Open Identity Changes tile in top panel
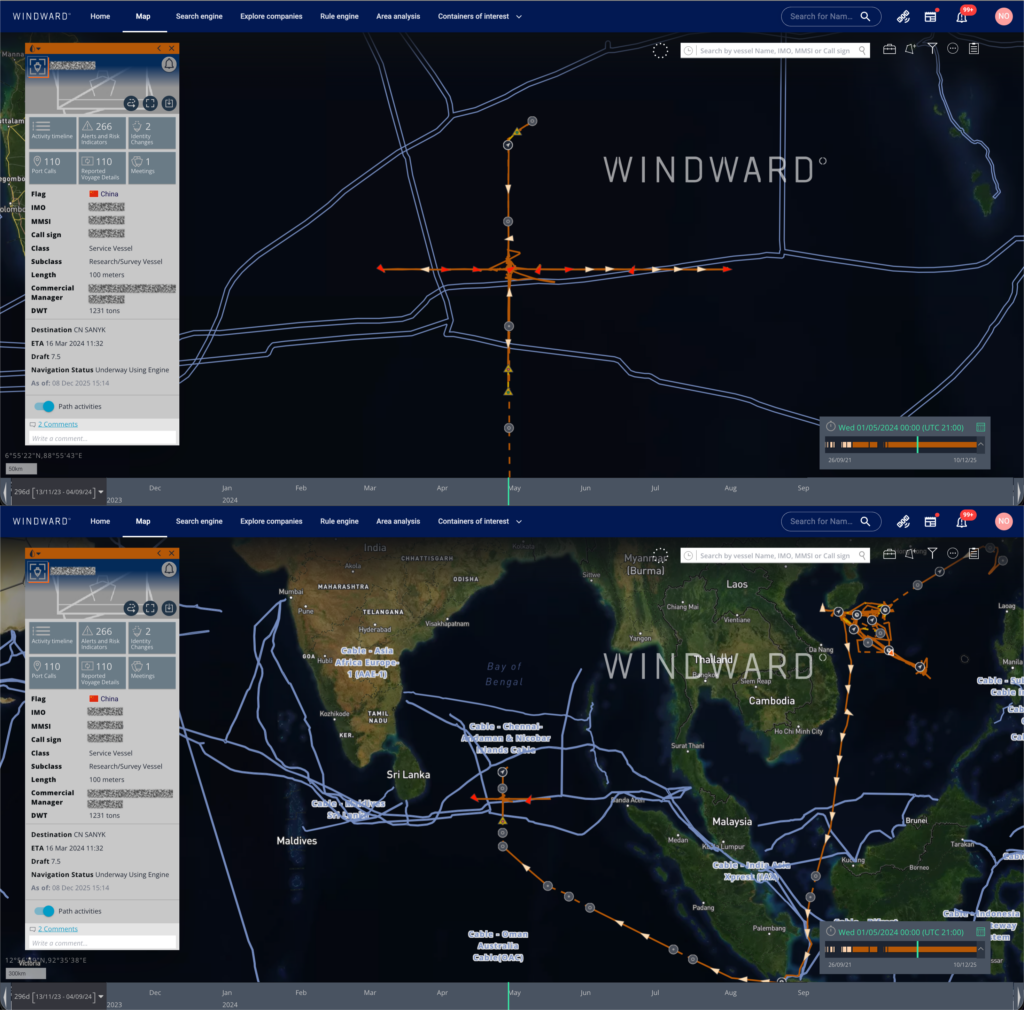This screenshot has width=1024, height=1010. tap(152, 133)
